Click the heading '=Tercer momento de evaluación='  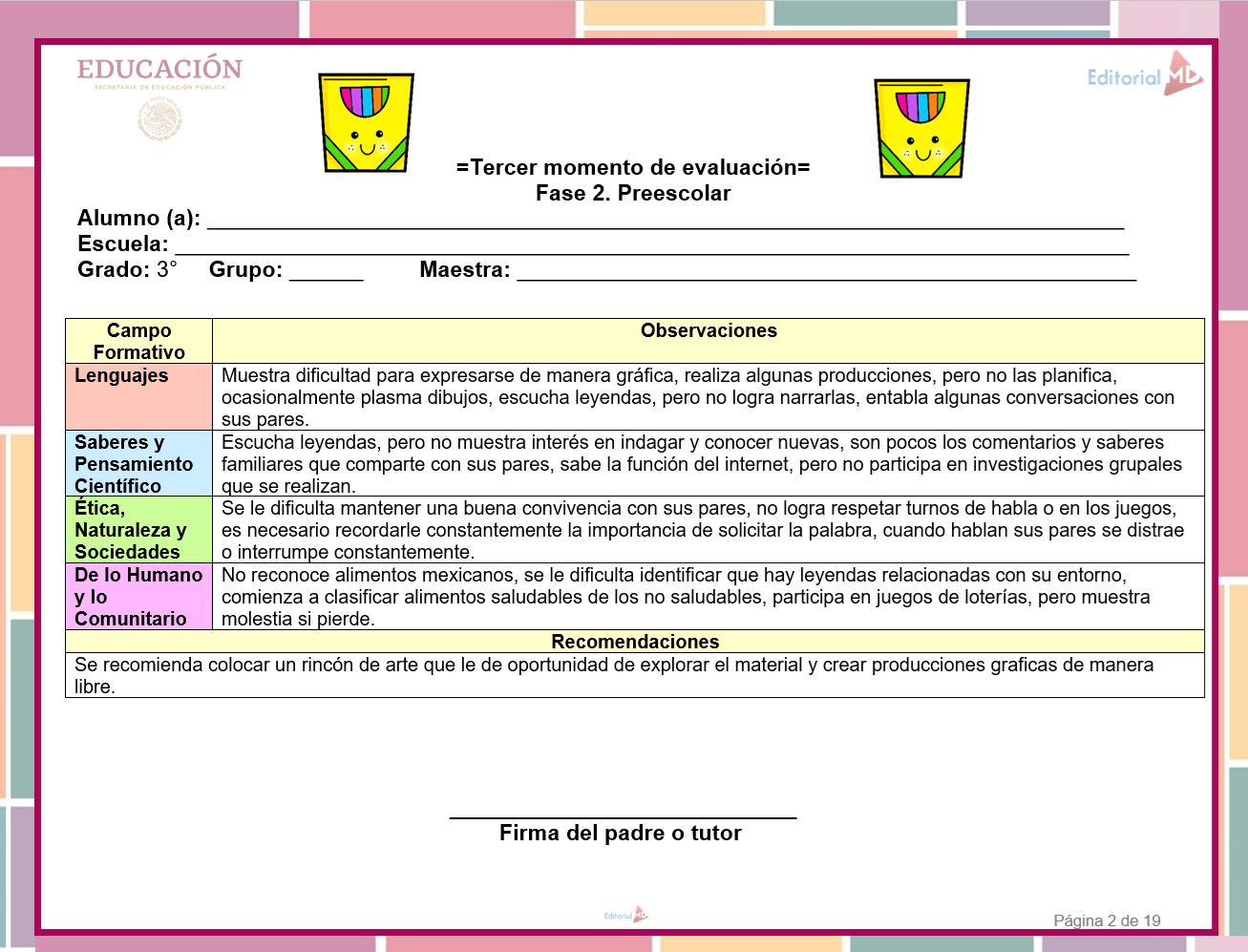coord(633,167)
